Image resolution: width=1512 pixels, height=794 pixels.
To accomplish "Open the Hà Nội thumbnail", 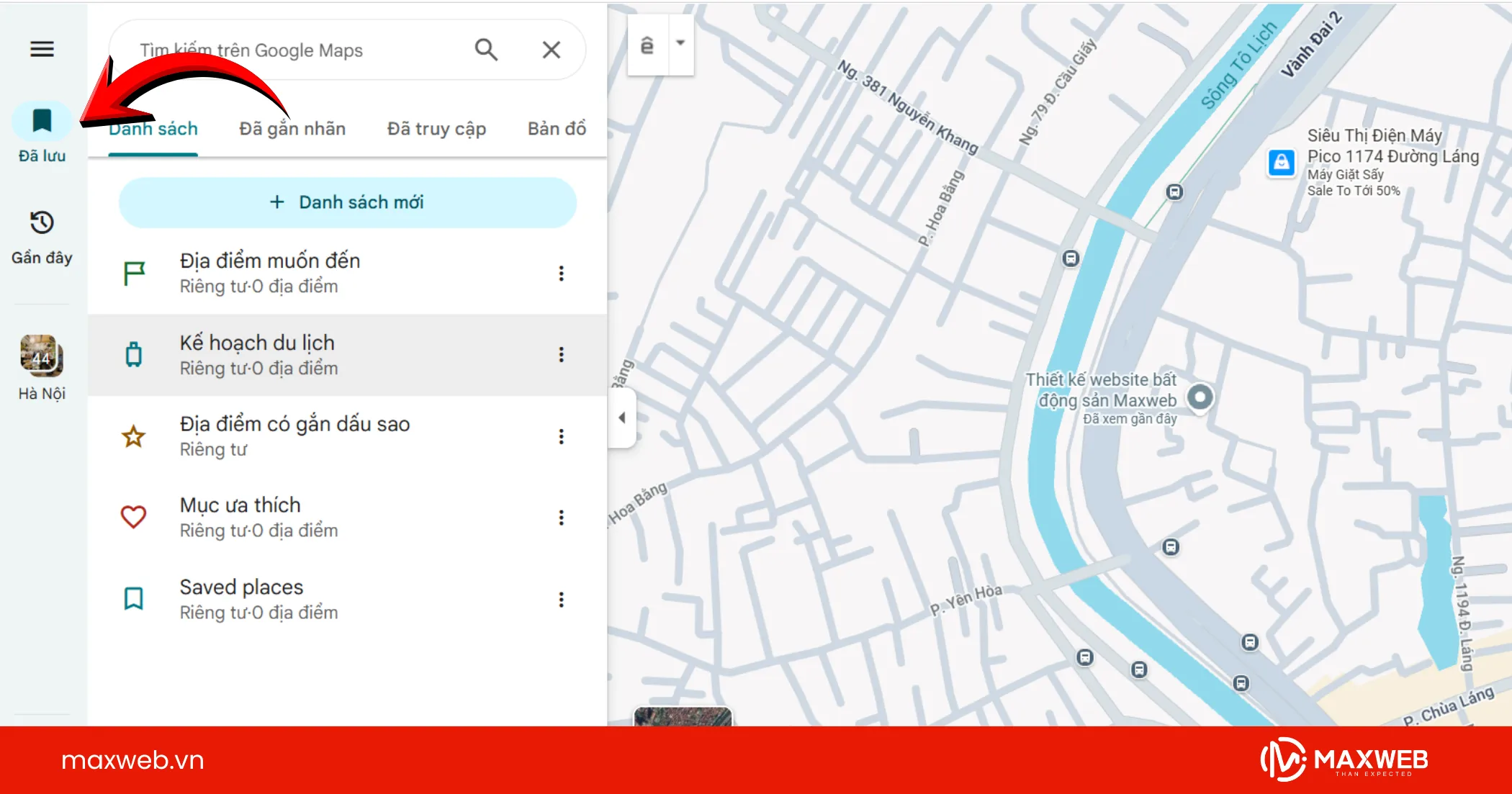I will (42, 356).
